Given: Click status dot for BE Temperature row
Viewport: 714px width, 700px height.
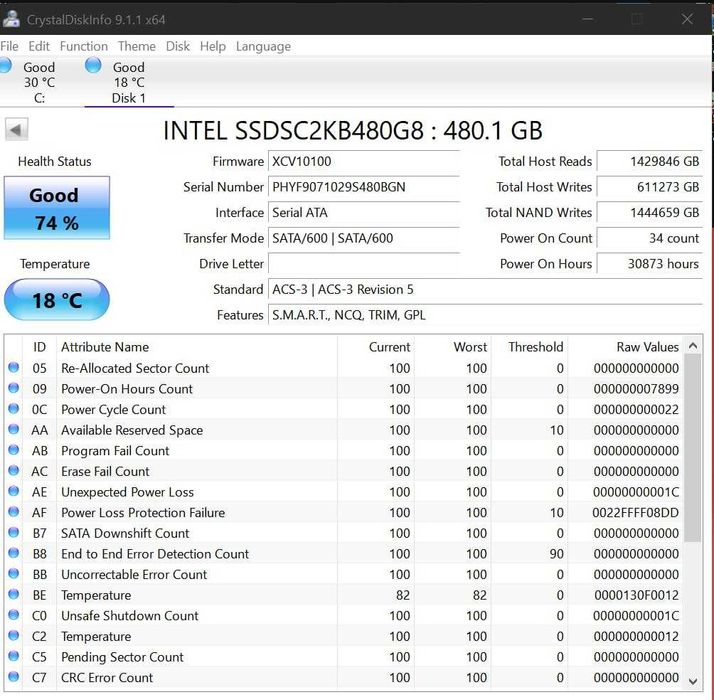Looking at the screenshot, I should [14, 594].
